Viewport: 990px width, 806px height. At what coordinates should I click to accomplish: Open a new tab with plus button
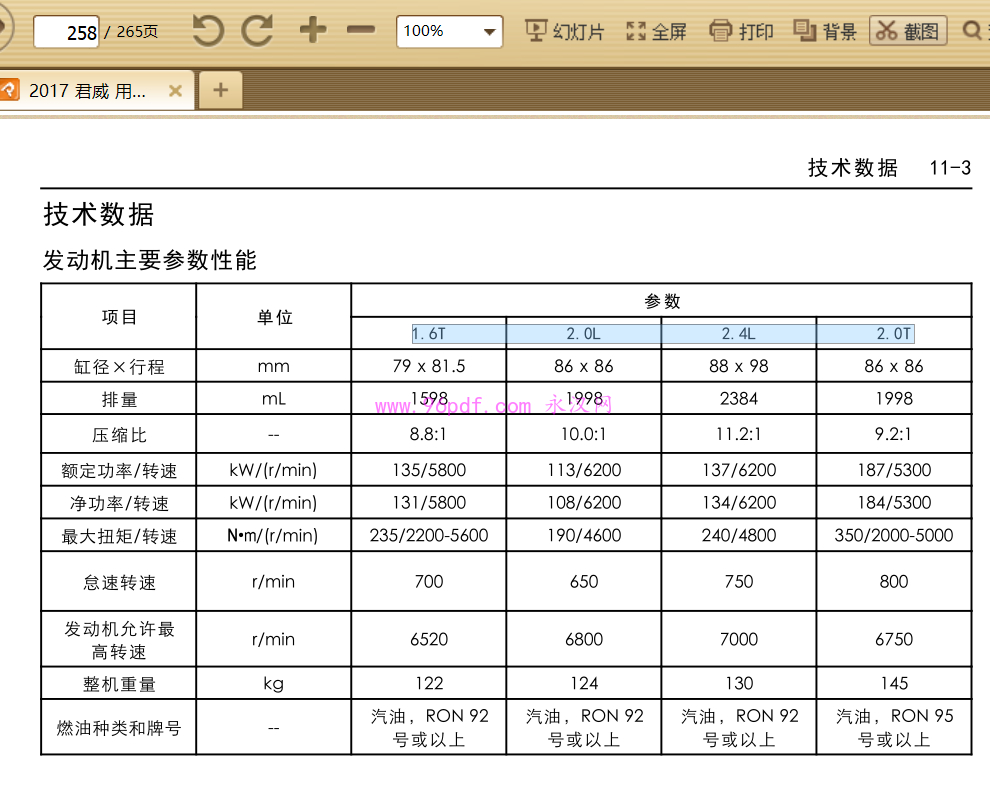point(220,91)
